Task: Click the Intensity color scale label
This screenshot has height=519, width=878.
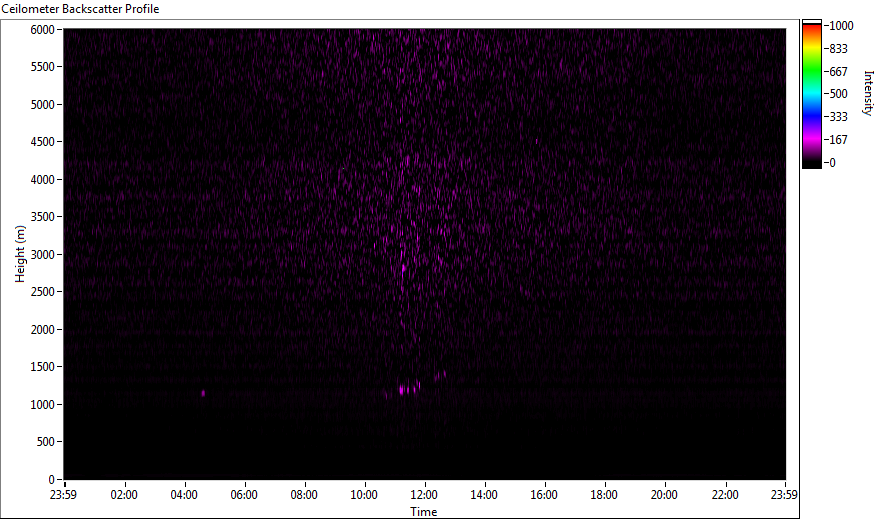Action: (x=867, y=92)
